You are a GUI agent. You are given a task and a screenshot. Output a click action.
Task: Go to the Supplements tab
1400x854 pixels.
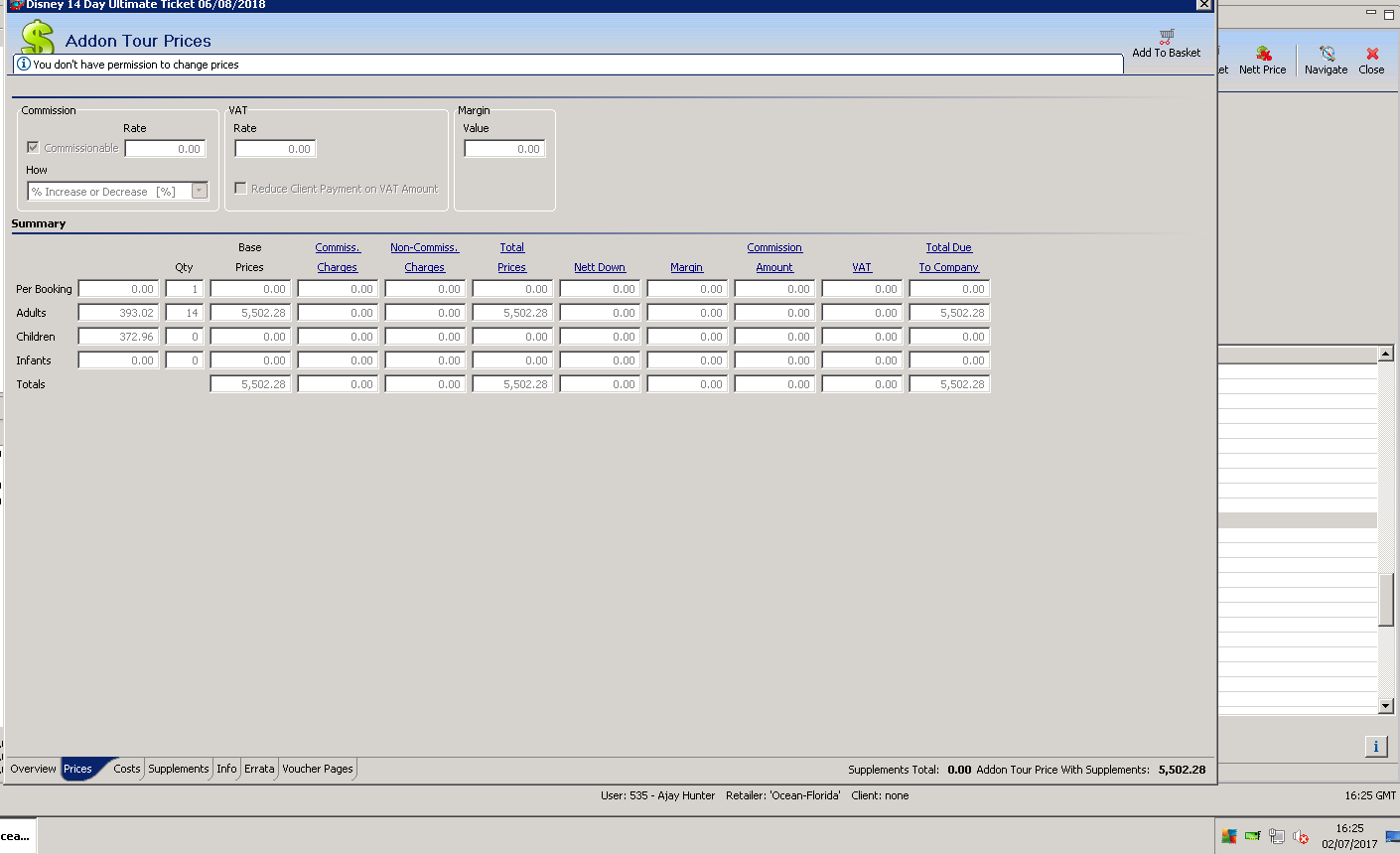(x=179, y=769)
